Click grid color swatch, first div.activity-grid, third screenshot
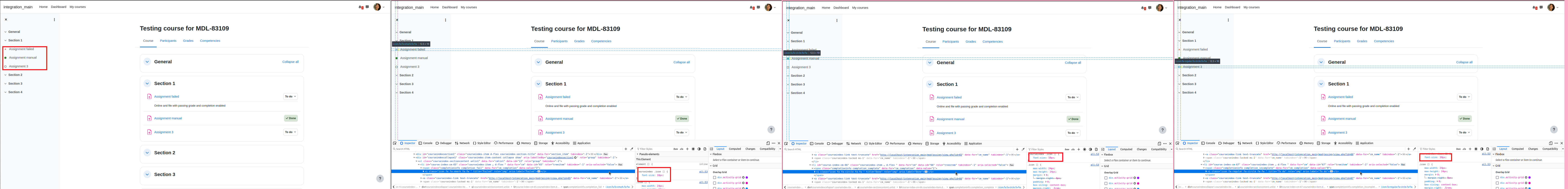Image resolution: width=1568 pixels, height=189 pixels. pos(1139,178)
